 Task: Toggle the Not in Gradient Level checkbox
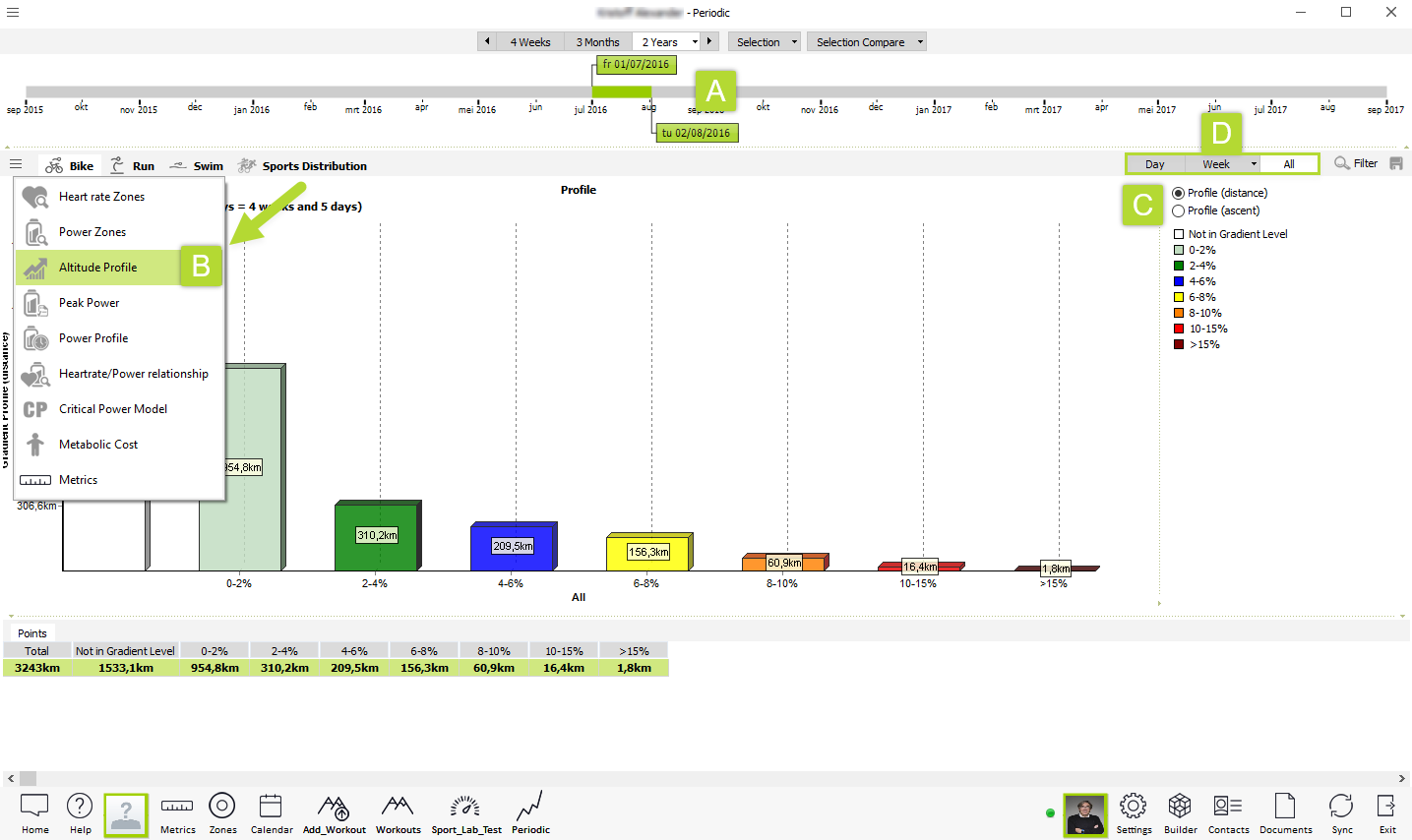tap(1179, 234)
